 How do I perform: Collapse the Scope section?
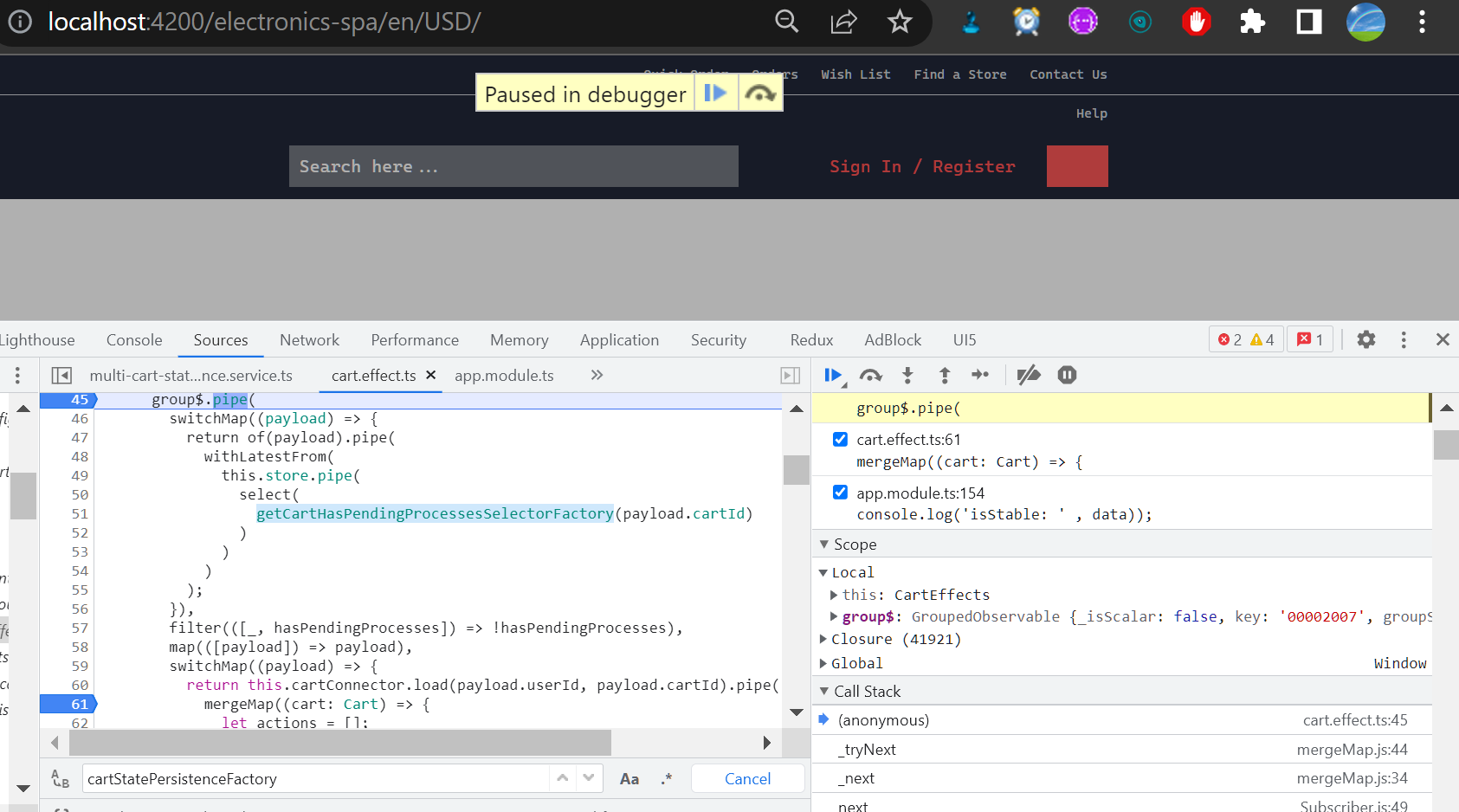click(824, 544)
